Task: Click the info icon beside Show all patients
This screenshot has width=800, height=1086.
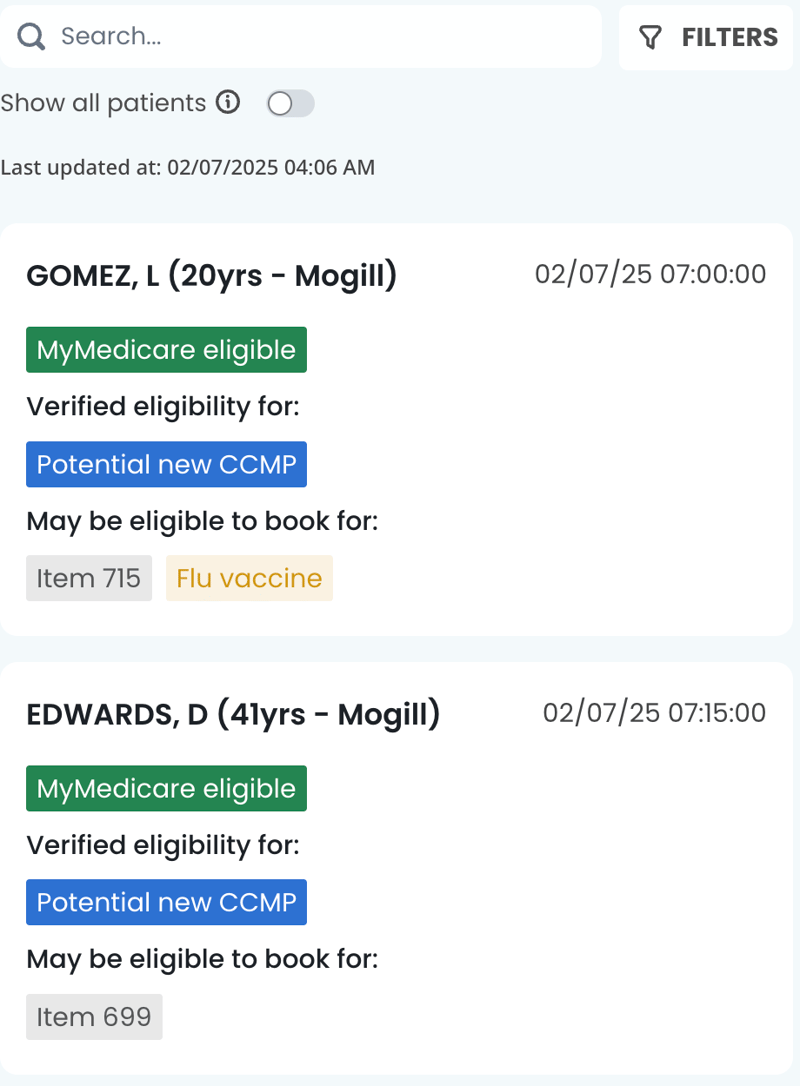Action: pyautogui.click(x=229, y=102)
